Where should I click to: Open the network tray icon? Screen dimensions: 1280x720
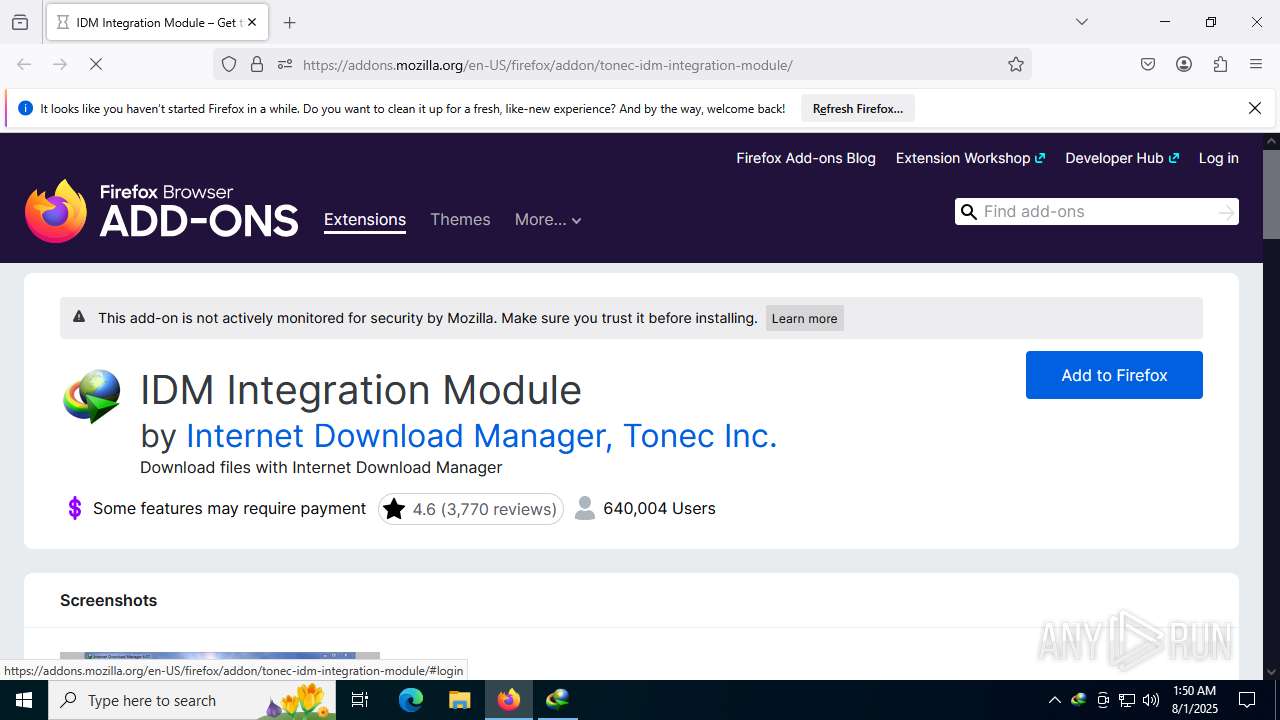(x=1127, y=700)
